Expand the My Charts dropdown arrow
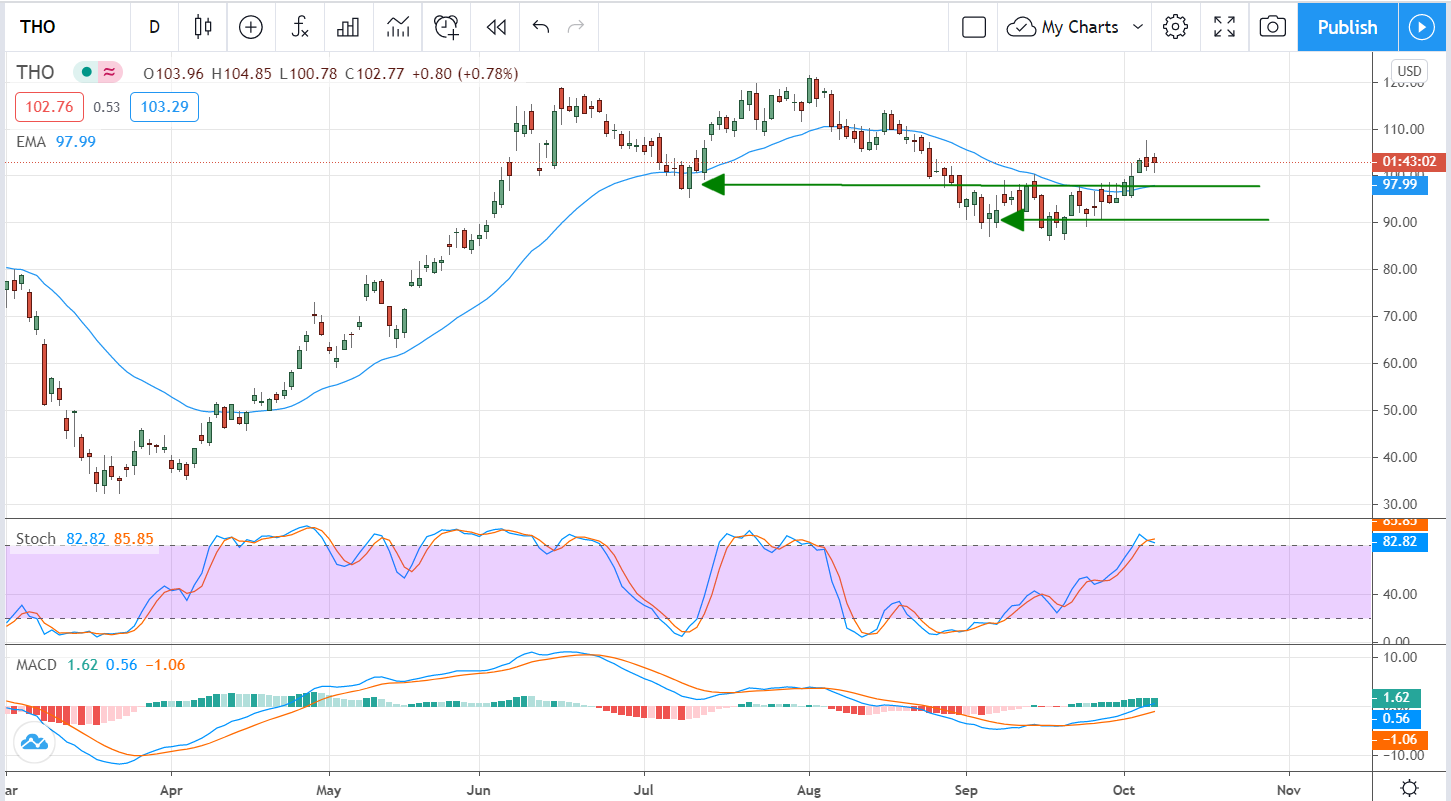Viewport: 1451px width, 801px height. [x=1137, y=27]
